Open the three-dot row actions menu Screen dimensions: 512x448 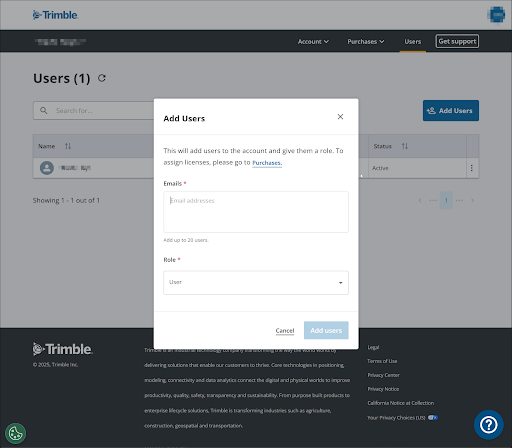pos(472,168)
